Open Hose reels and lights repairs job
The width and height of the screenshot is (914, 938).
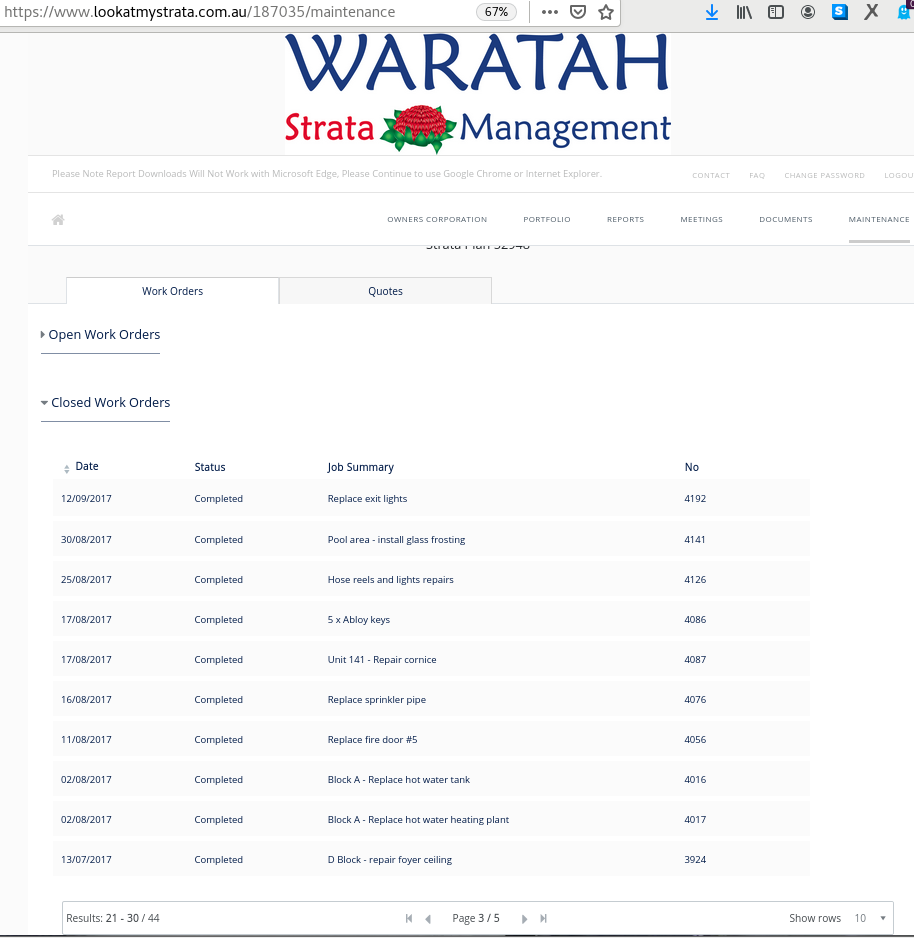(391, 580)
